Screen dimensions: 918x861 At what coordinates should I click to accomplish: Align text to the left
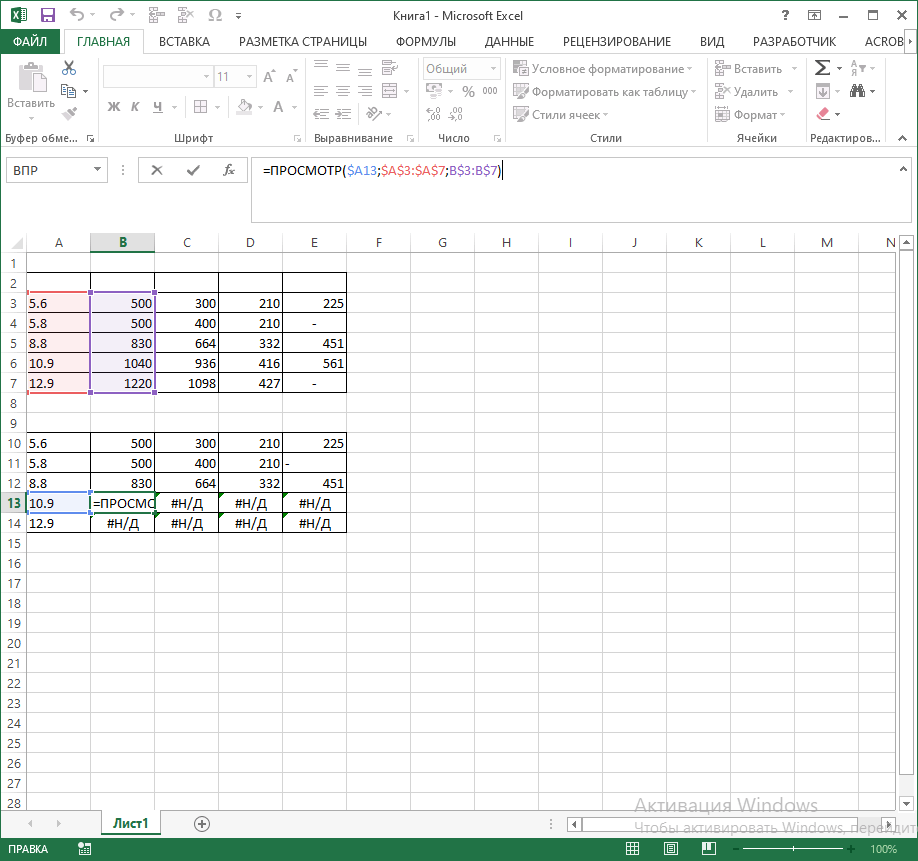tap(321, 91)
